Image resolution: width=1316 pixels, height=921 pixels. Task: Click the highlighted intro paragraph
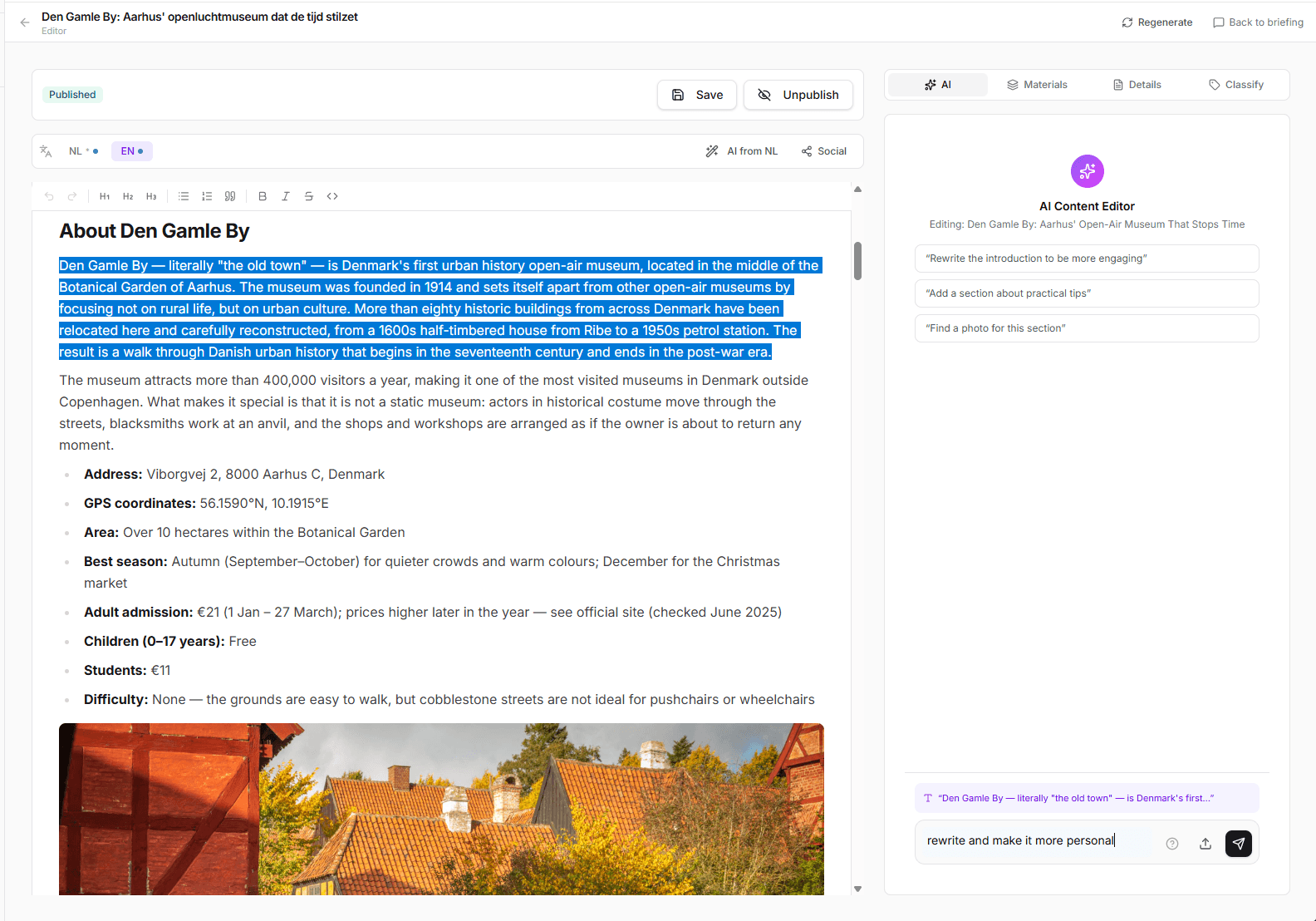(x=440, y=309)
